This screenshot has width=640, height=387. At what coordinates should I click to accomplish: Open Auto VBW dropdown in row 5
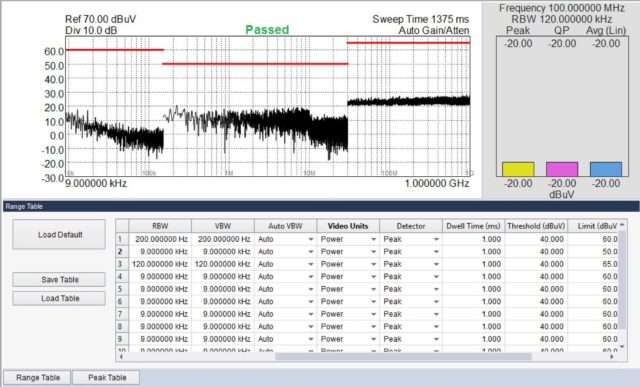(x=311, y=289)
